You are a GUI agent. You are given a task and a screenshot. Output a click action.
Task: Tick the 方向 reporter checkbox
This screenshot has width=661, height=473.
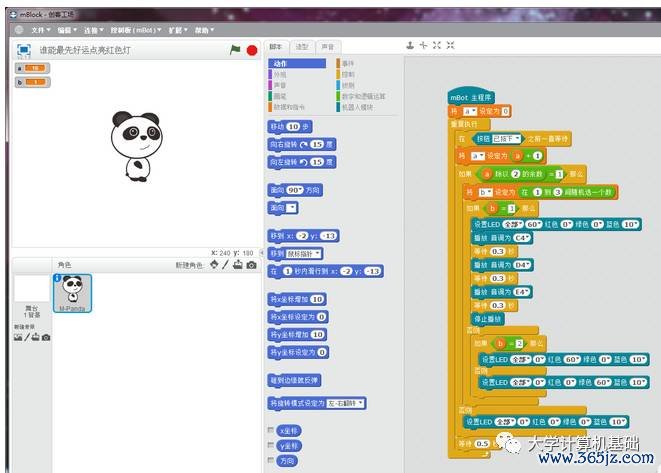pyautogui.click(x=272, y=461)
